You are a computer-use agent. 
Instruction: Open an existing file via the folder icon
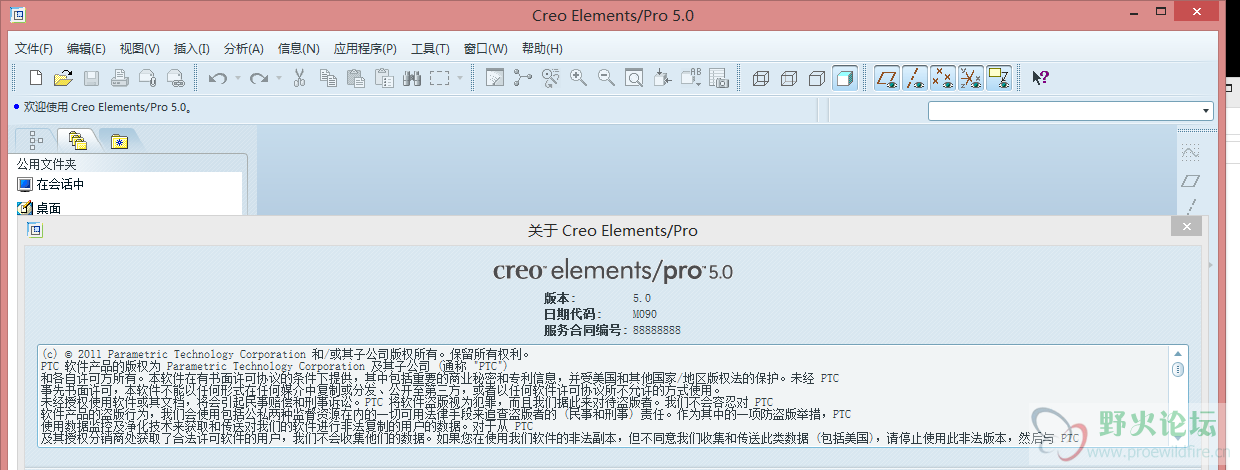tap(63, 77)
